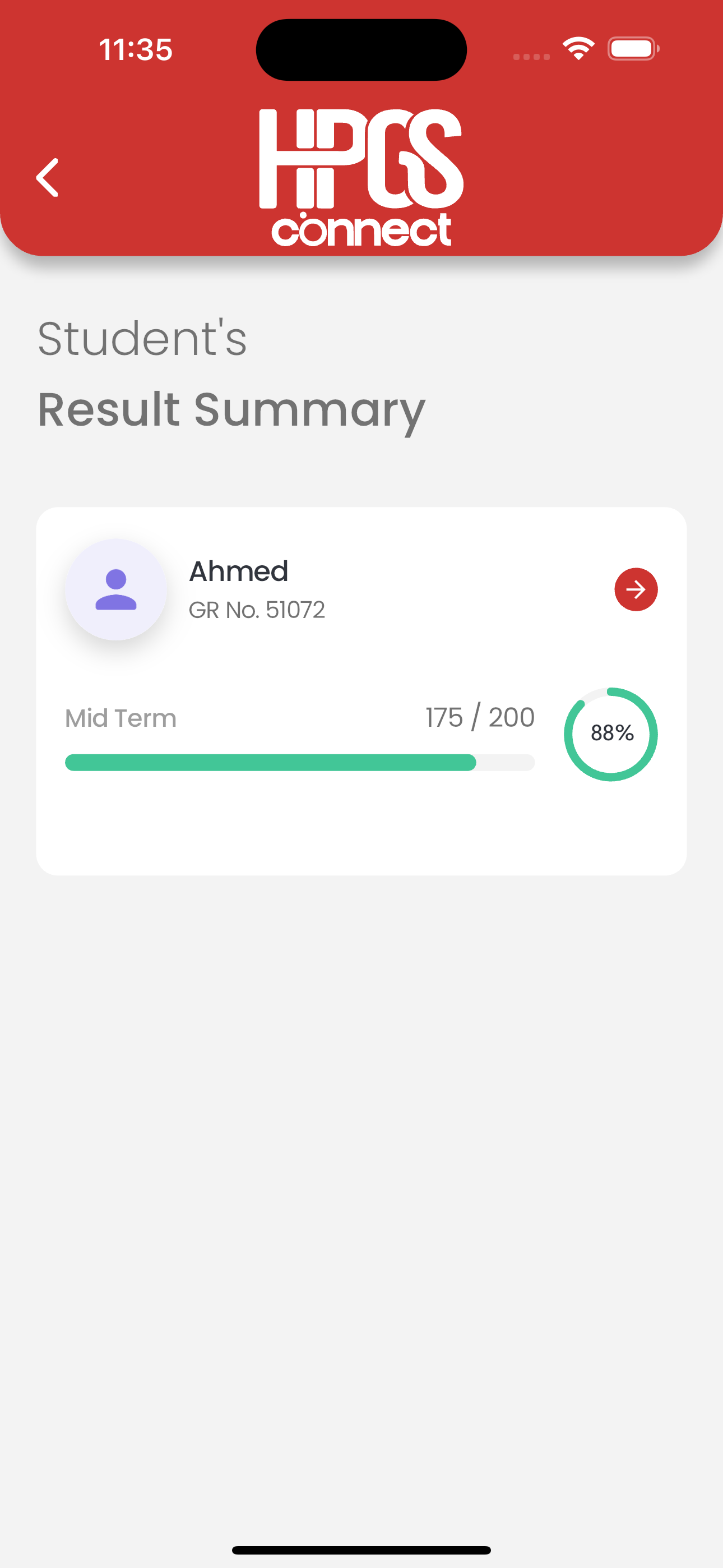723x1568 pixels.
Task: Tap Ahmed's purple profile avatar
Action: pos(115,589)
